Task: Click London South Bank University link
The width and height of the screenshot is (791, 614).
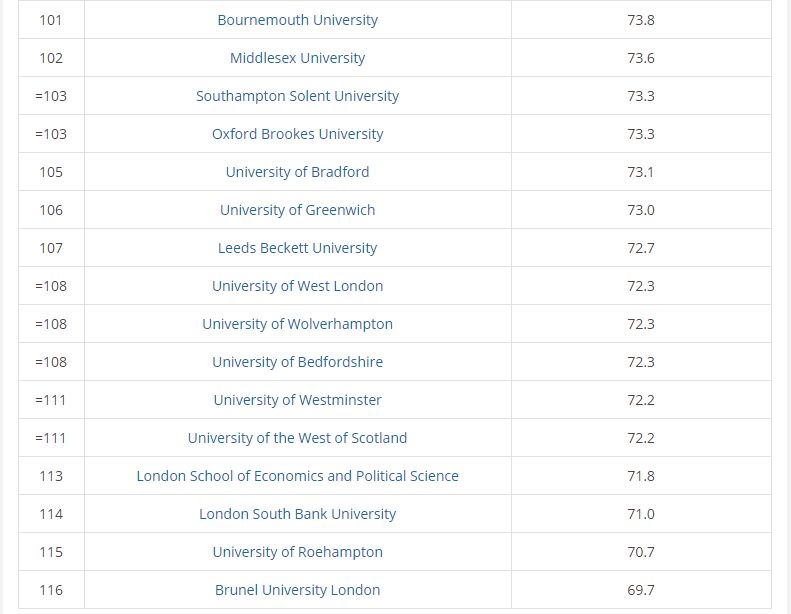Action: tap(297, 514)
